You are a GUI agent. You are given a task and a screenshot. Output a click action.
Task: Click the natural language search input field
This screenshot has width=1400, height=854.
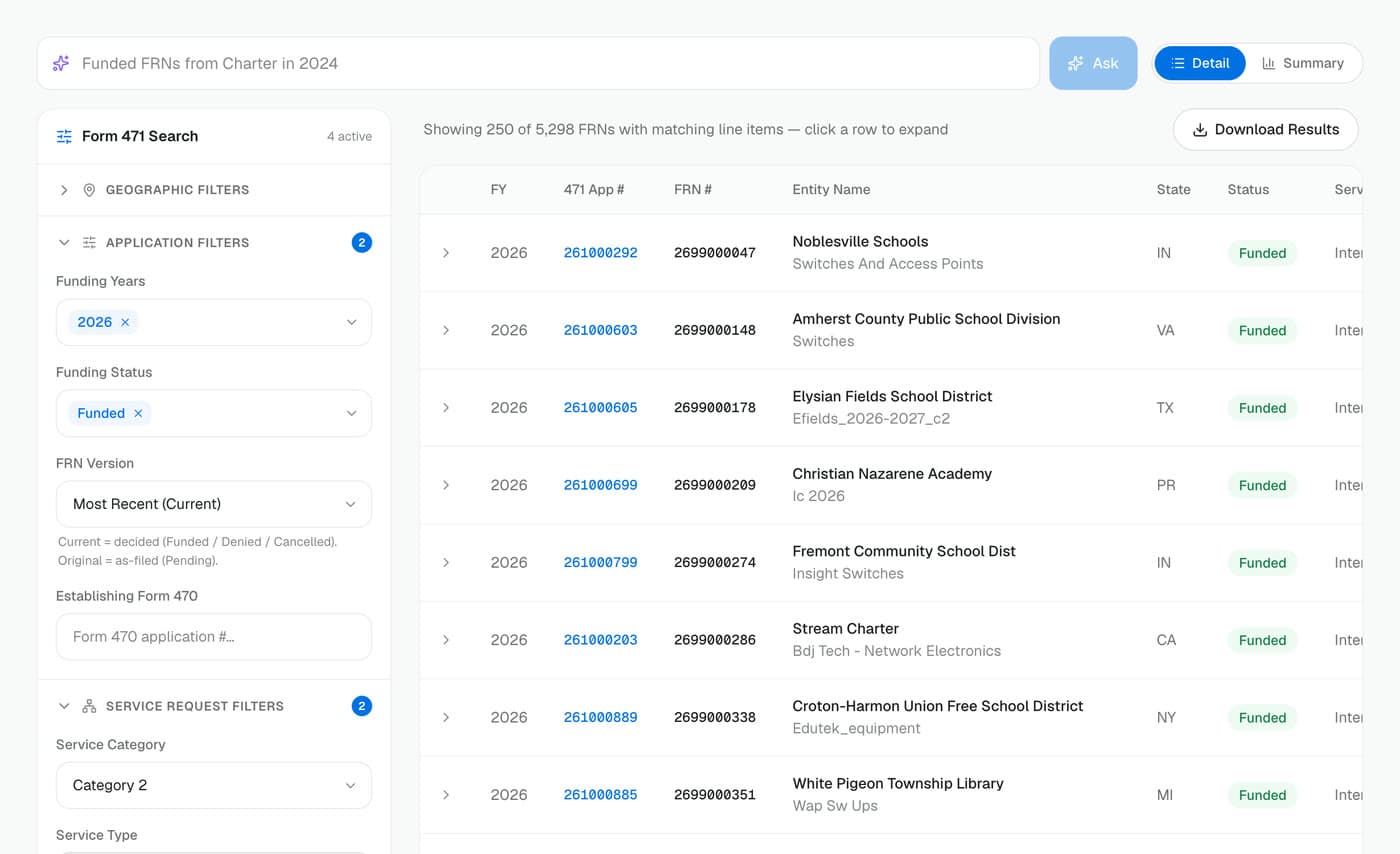coord(539,63)
